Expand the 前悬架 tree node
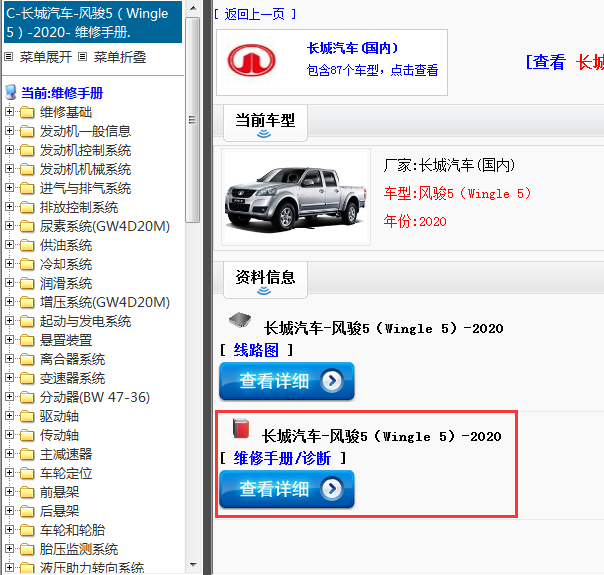The width and height of the screenshot is (604, 575). (9, 492)
